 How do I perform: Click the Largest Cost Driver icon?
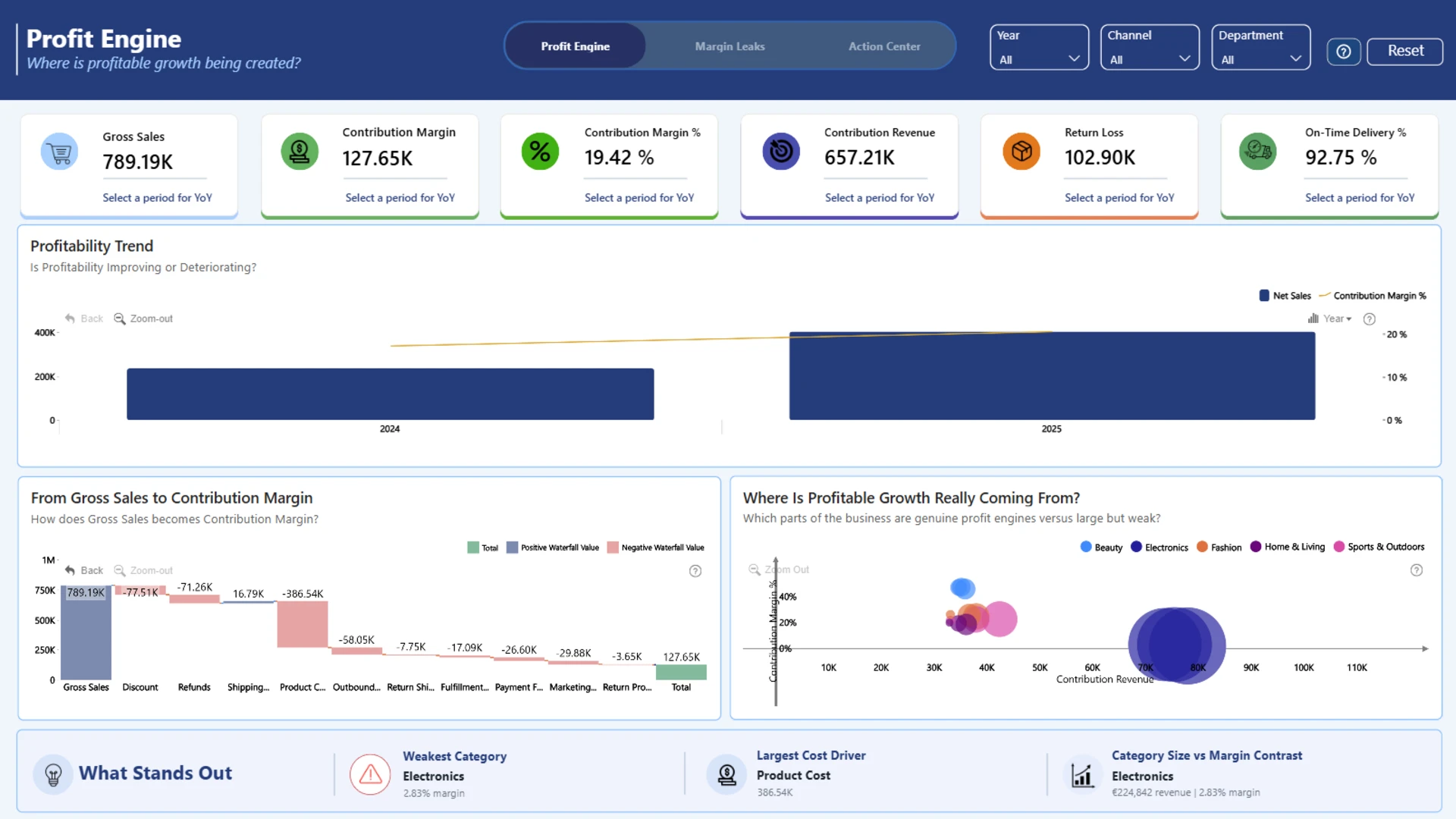click(727, 774)
